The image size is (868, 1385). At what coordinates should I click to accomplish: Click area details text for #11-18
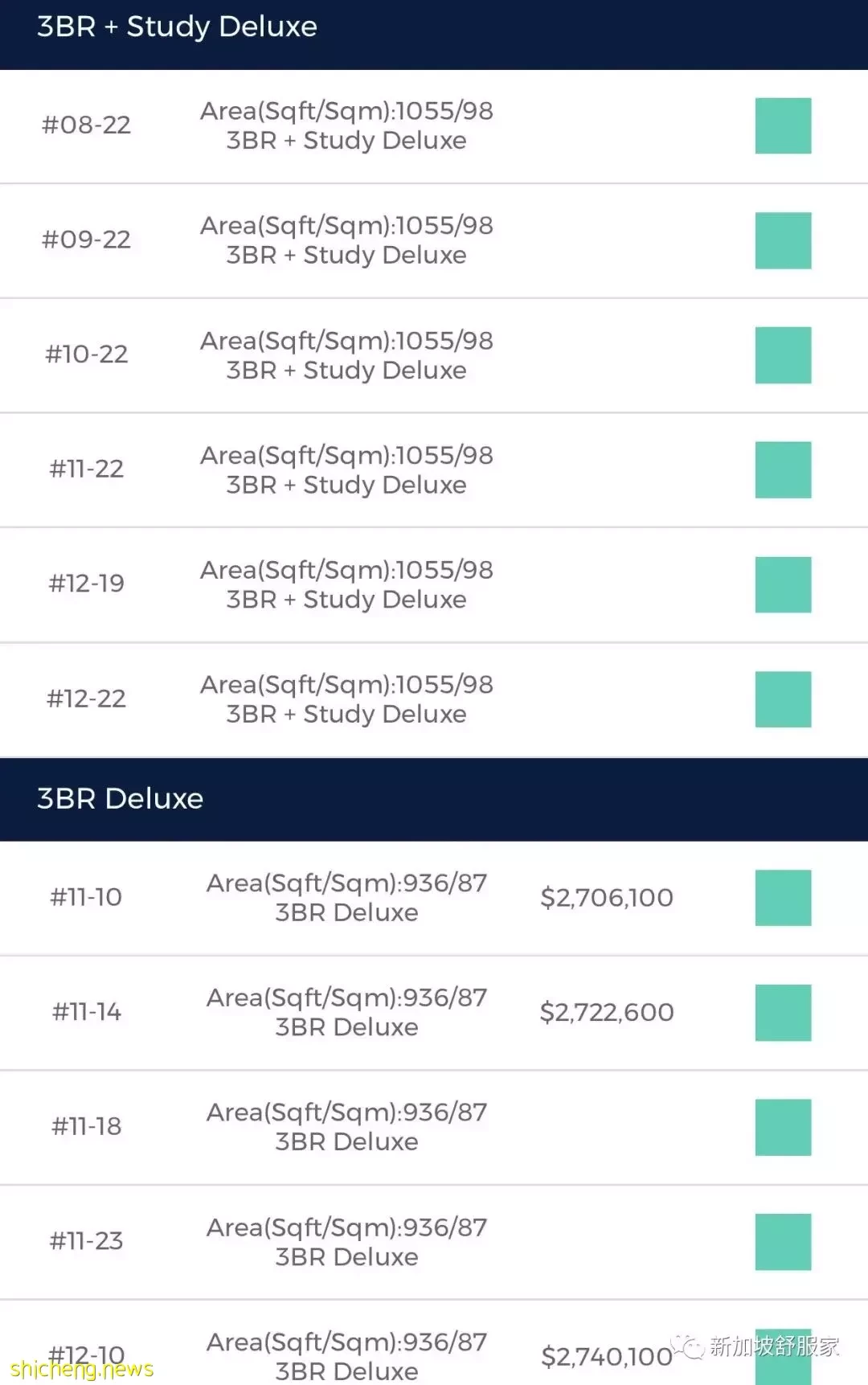click(347, 1126)
